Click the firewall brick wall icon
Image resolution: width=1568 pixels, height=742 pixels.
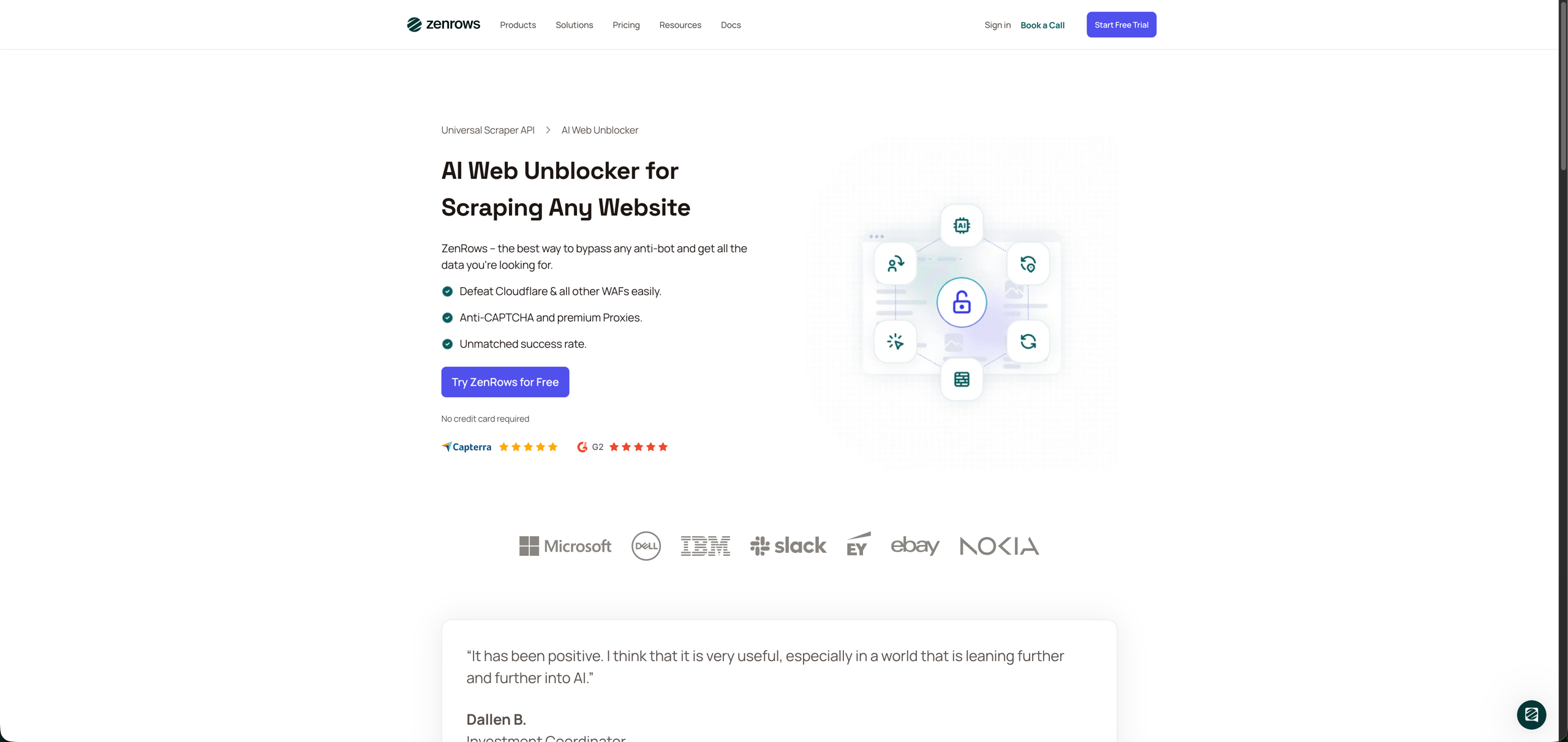962,380
